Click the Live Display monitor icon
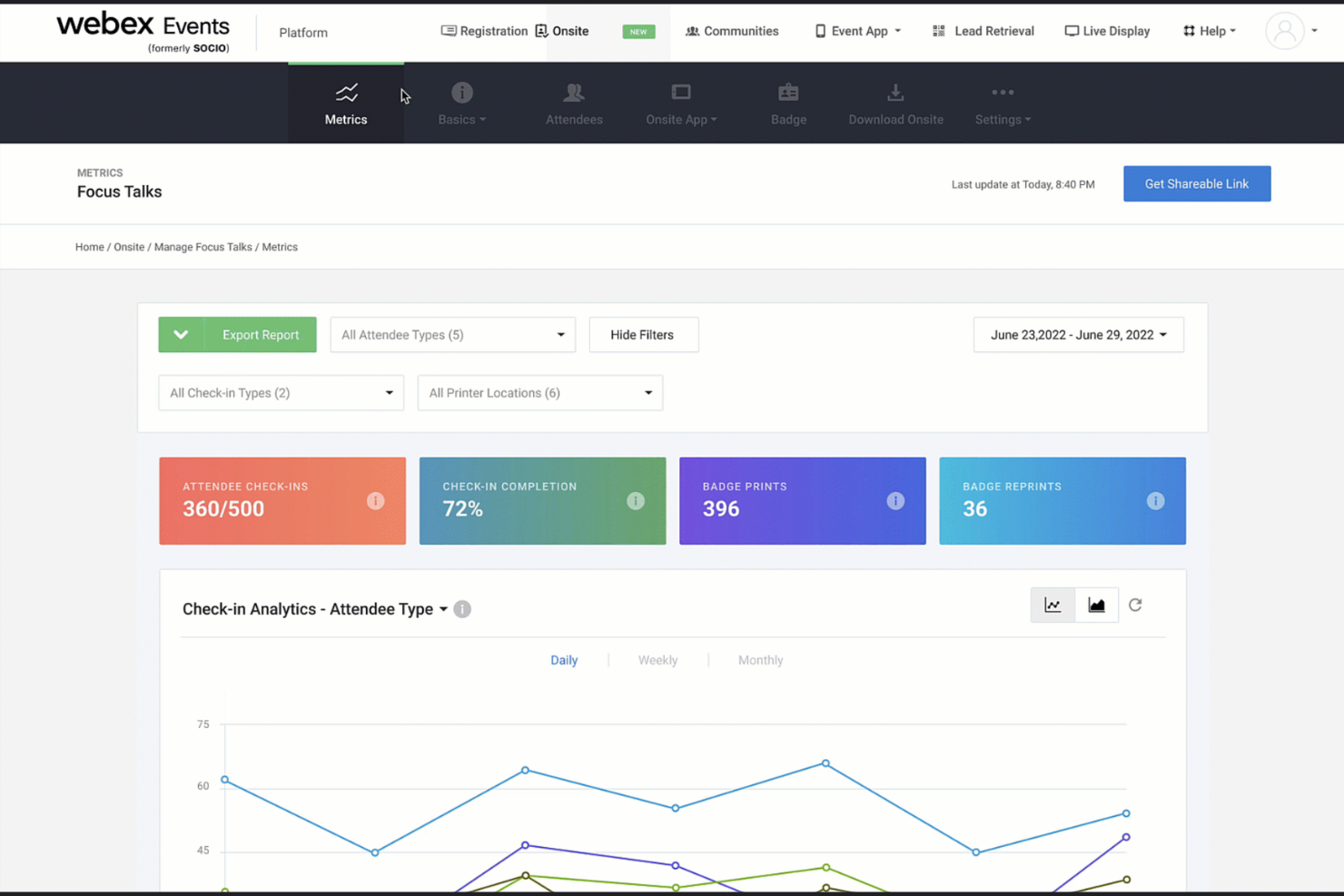The height and width of the screenshot is (896, 1344). click(x=1072, y=31)
